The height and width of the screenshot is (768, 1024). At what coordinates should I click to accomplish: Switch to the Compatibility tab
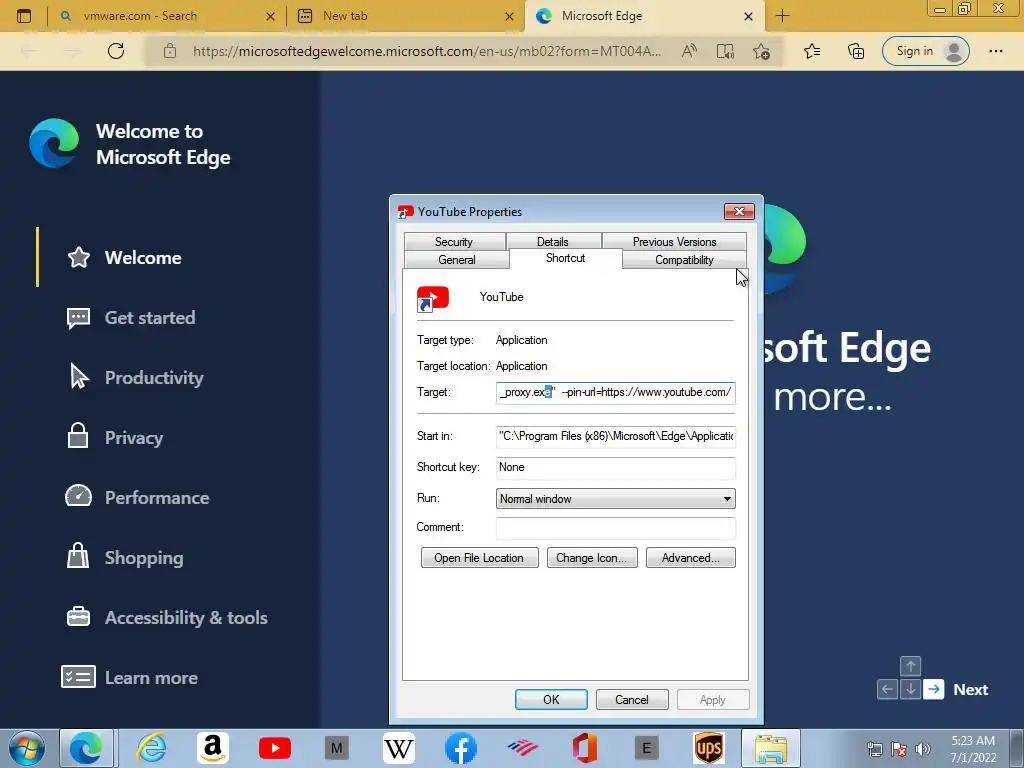tap(684, 260)
